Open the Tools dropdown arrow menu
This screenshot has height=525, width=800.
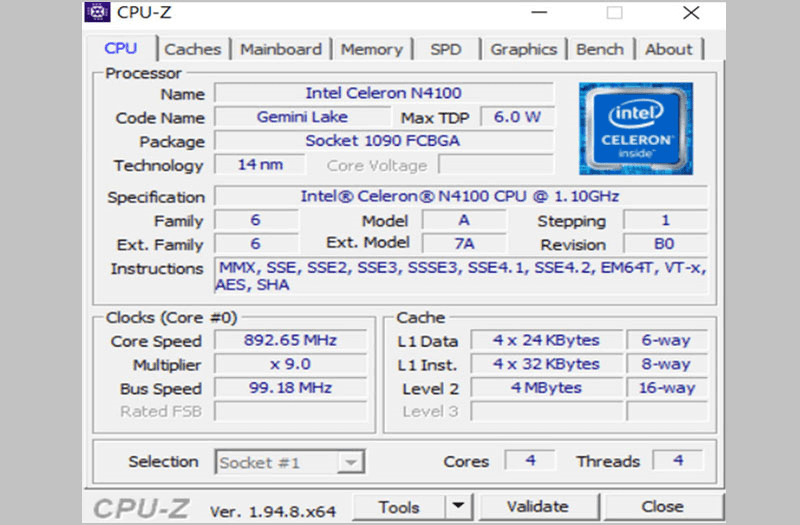[x=457, y=507]
